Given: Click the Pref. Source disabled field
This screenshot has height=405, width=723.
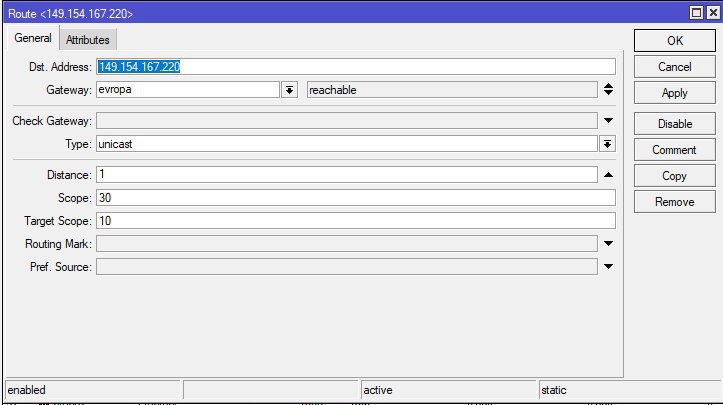Looking at the screenshot, I should (347, 267).
